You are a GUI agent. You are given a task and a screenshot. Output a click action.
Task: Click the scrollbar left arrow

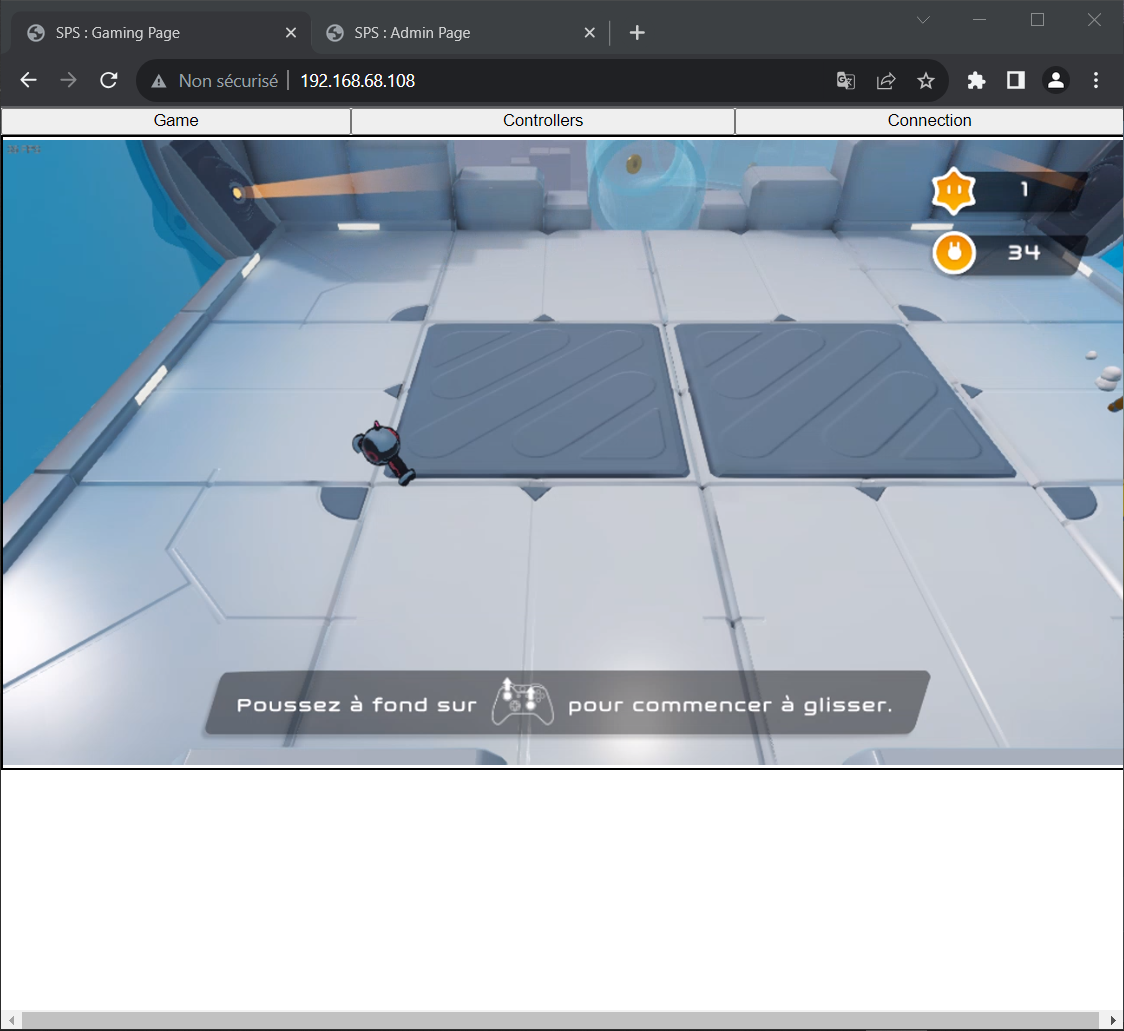click(11, 1020)
